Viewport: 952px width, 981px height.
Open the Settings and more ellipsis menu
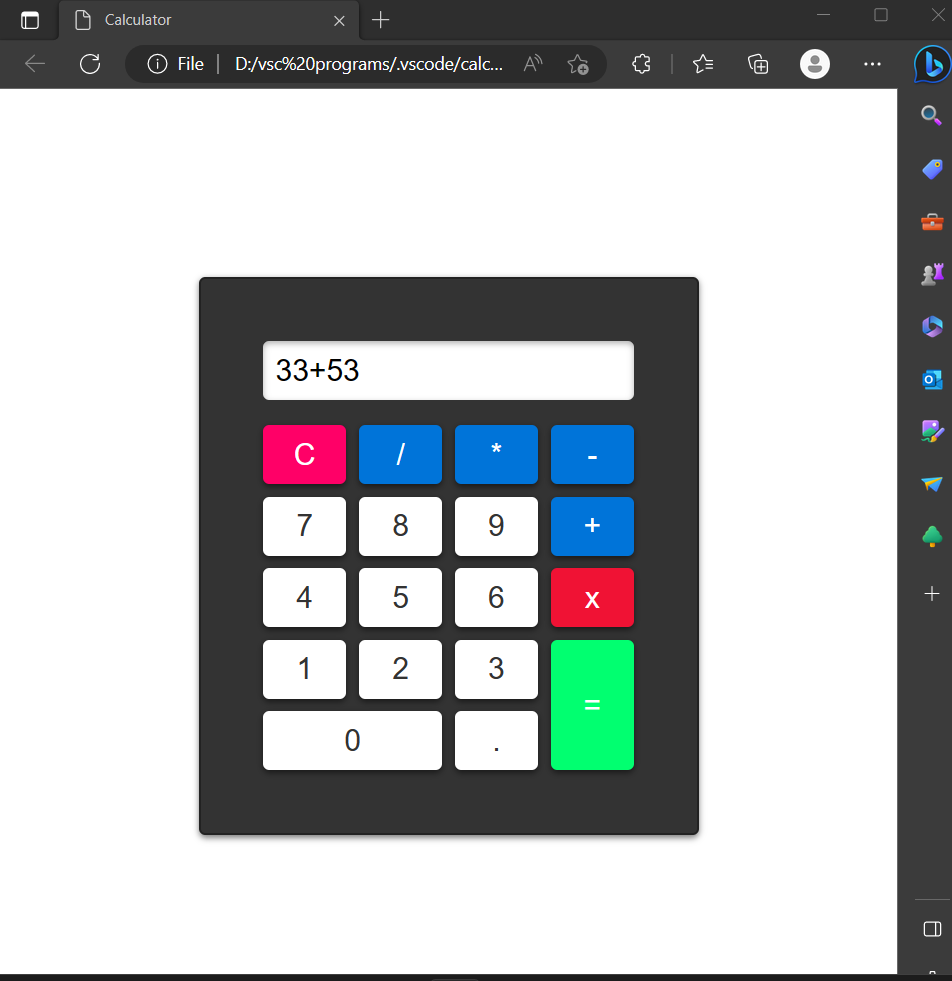872,64
